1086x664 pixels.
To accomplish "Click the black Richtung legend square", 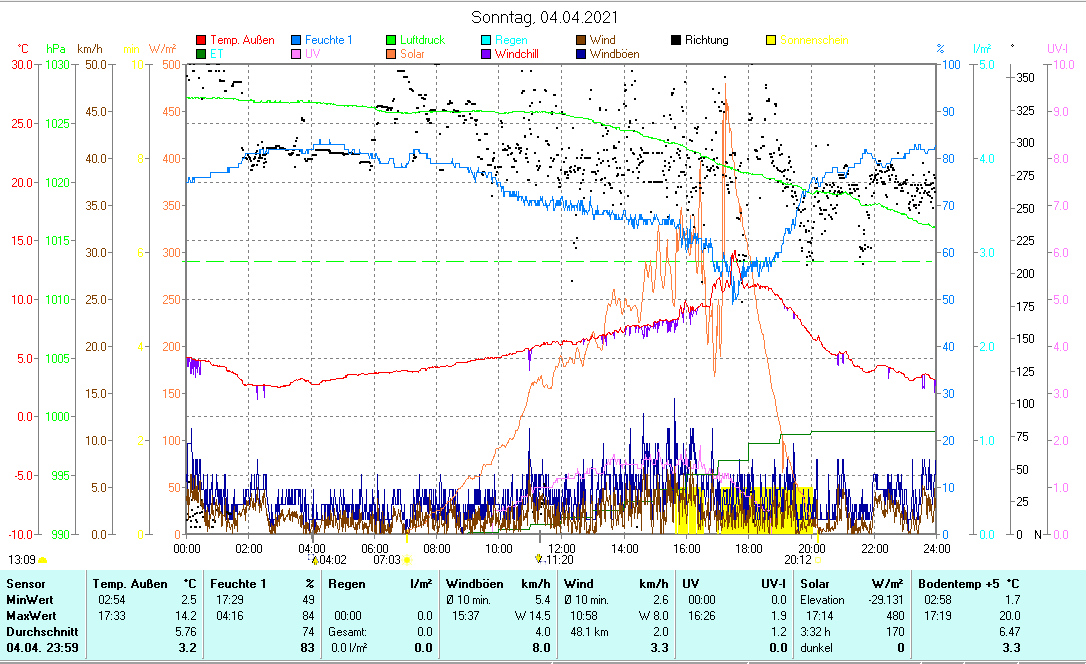I will point(677,40).
